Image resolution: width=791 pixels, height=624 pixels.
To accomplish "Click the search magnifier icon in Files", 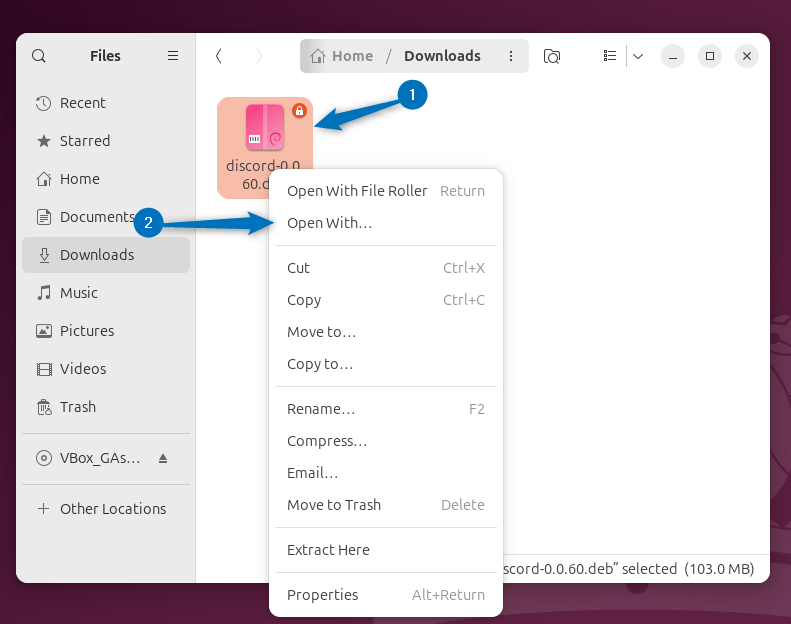I will pos(39,55).
